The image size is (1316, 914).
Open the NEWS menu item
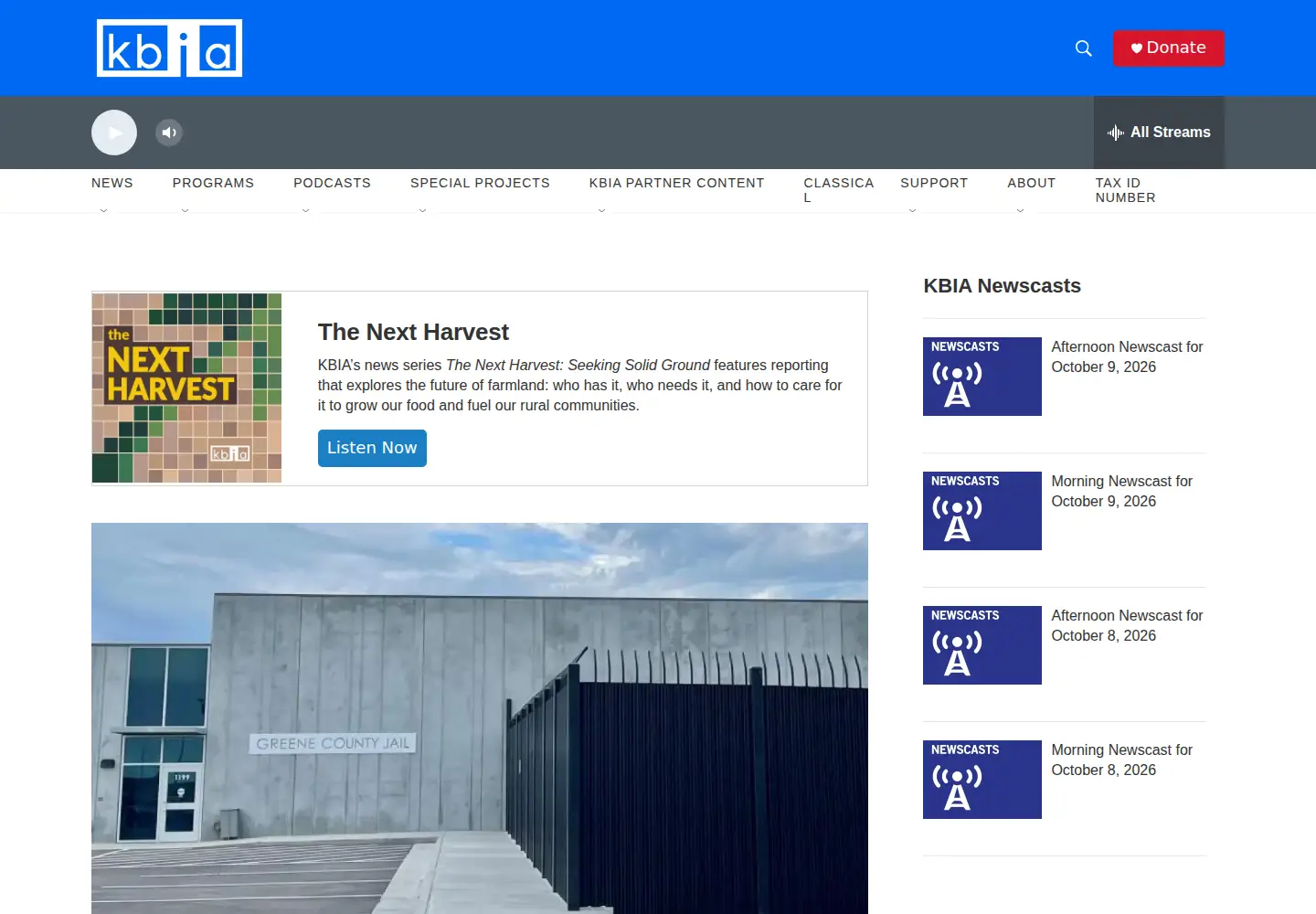click(x=112, y=183)
